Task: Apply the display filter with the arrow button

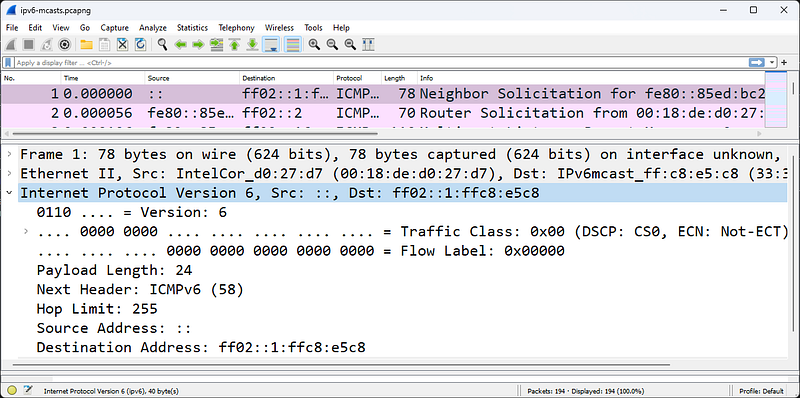Action: tap(757, 62)
